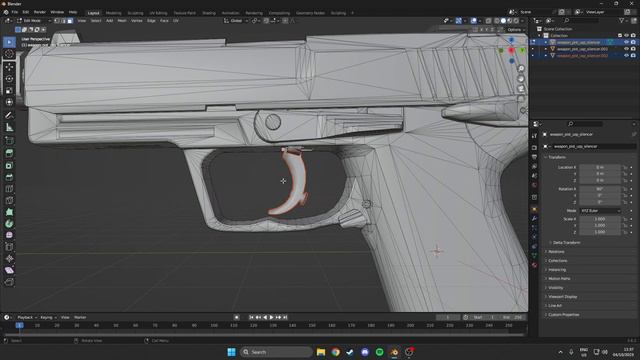
Task: Select the Rotate tool in left toolbar
Action: [9, 79]
